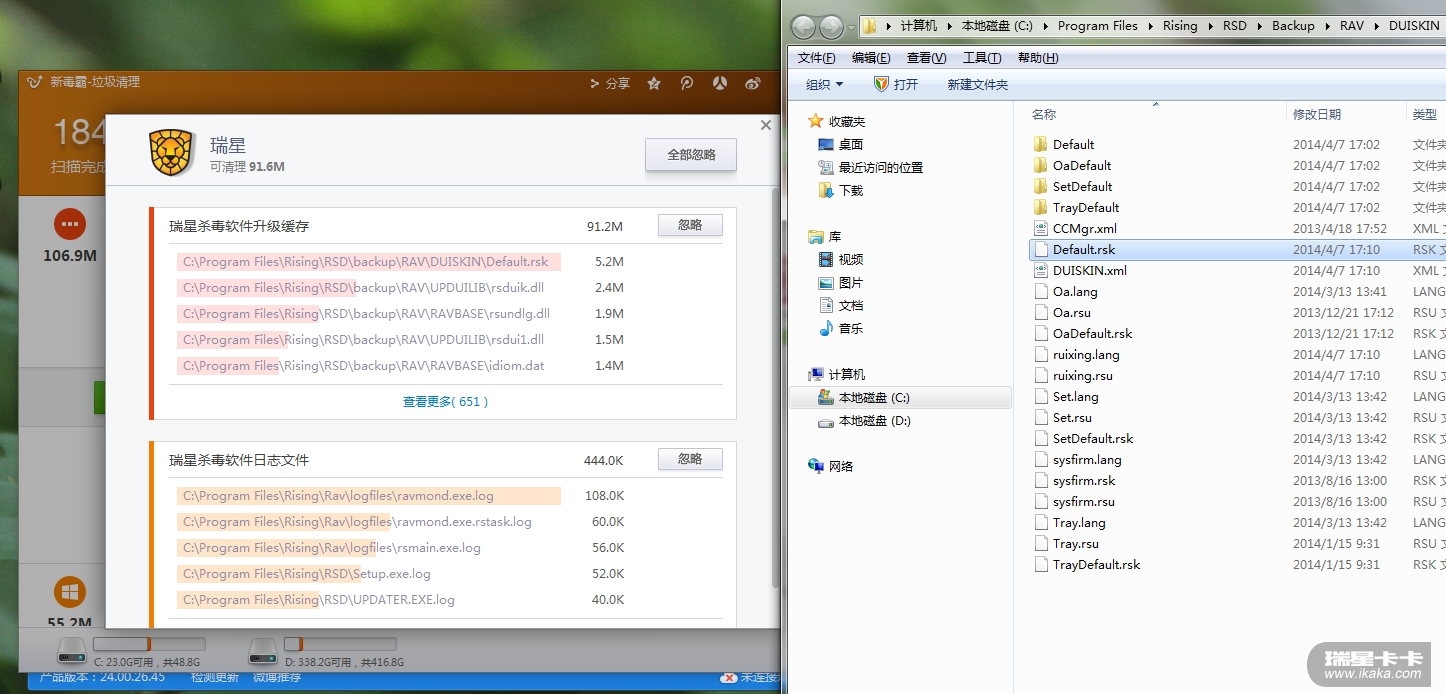Select the TrayDefault folder icon

pyautogui.click(x=1041, y=207)
